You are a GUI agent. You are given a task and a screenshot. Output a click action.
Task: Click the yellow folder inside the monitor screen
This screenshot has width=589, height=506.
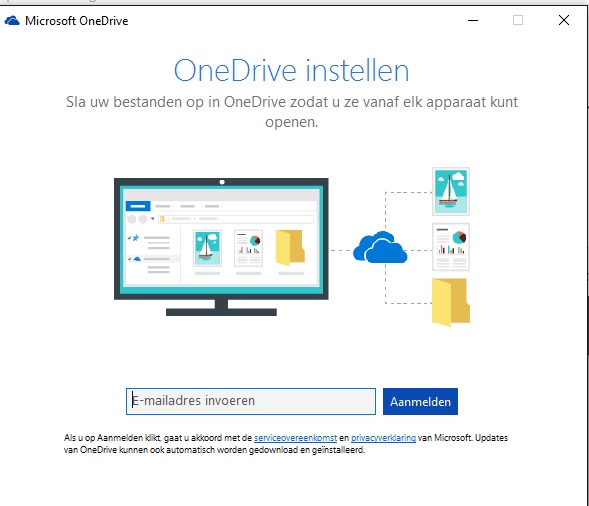(x=290, y=248)
